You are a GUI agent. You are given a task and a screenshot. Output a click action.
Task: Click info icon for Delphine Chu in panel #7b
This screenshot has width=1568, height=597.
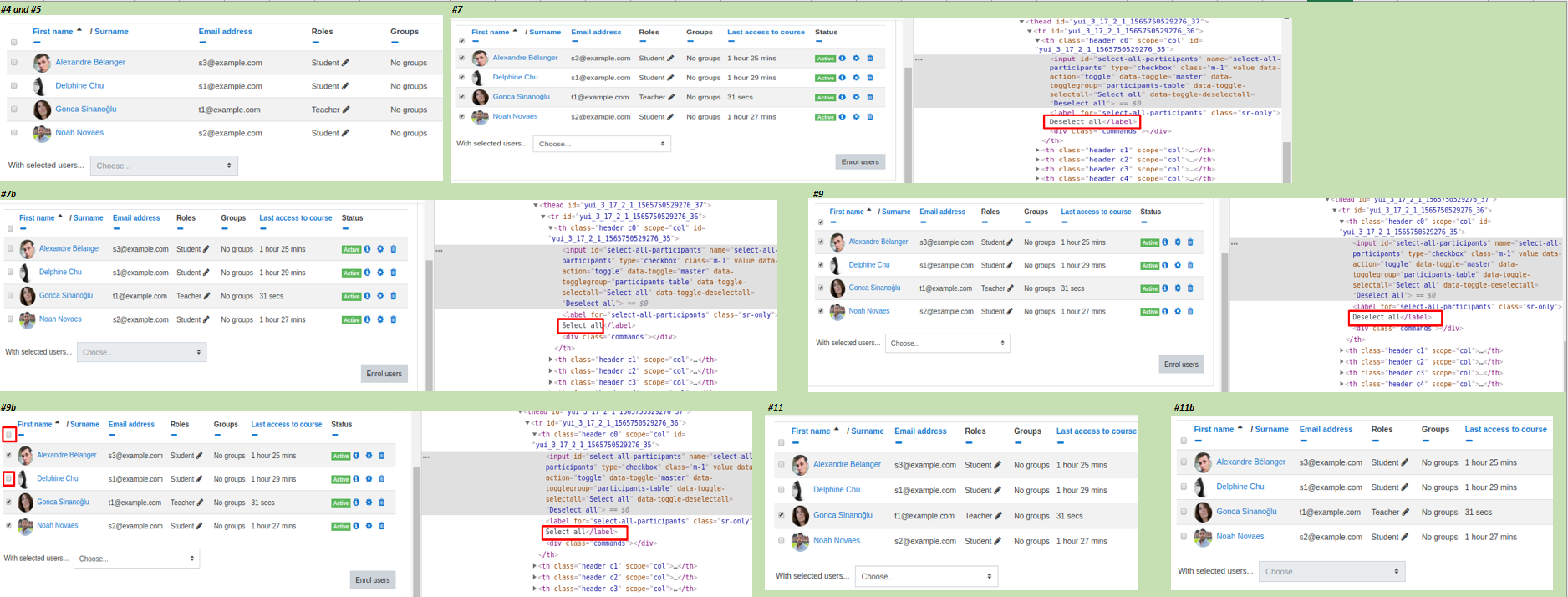[x=367, y=273]
